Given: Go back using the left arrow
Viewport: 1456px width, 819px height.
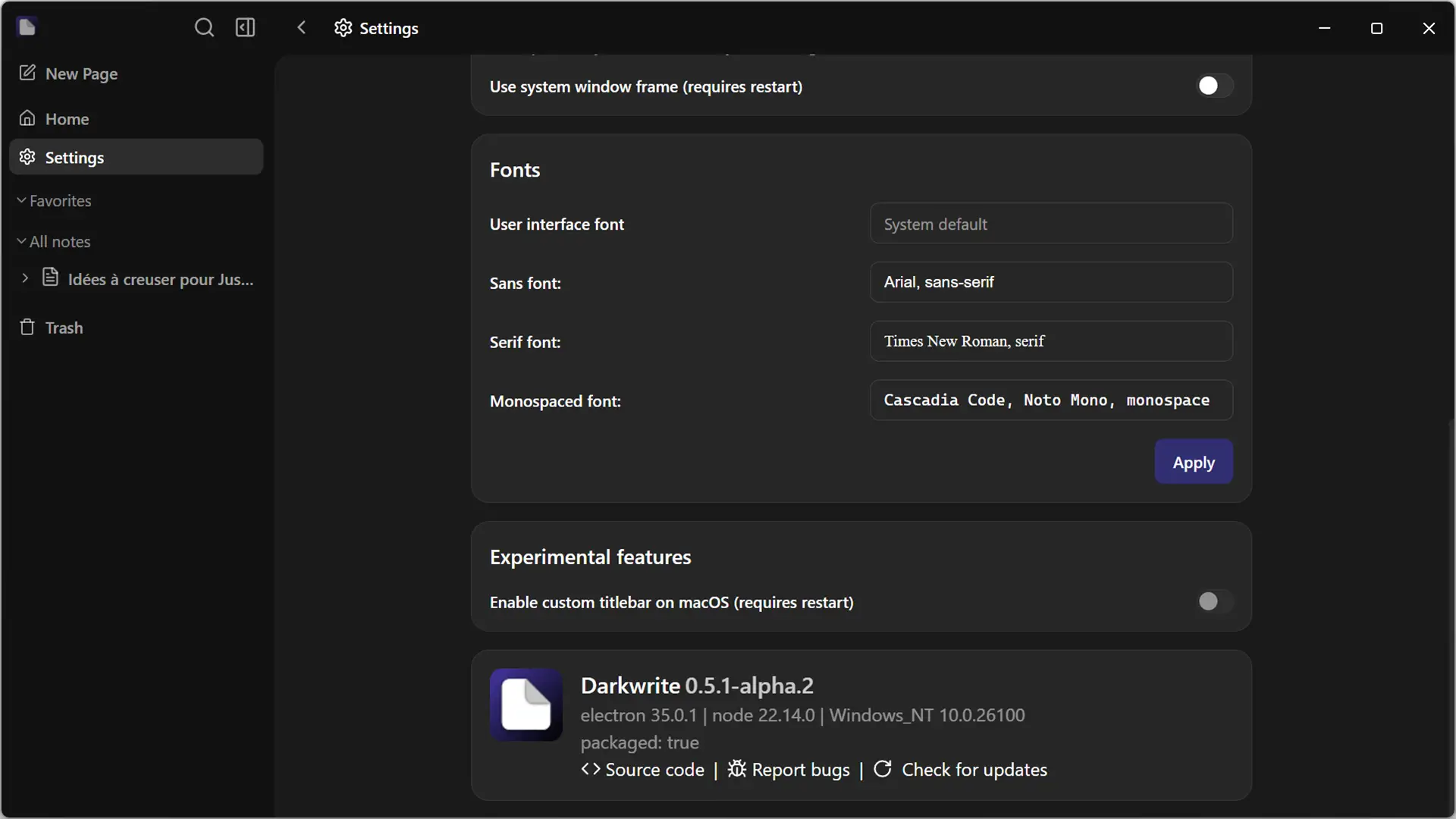Looking at the screenshot, I should tap(301, 28).
